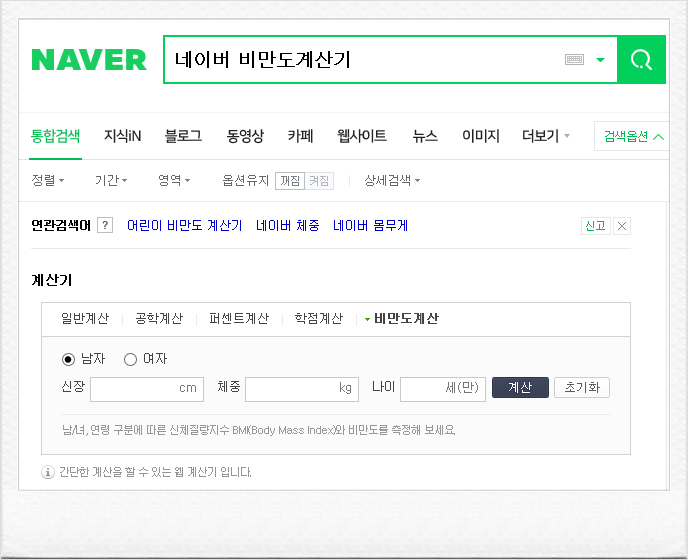Open the 정렬 dropdown
The width and height of the screenshot is (688, 560).
click(47, 180)
